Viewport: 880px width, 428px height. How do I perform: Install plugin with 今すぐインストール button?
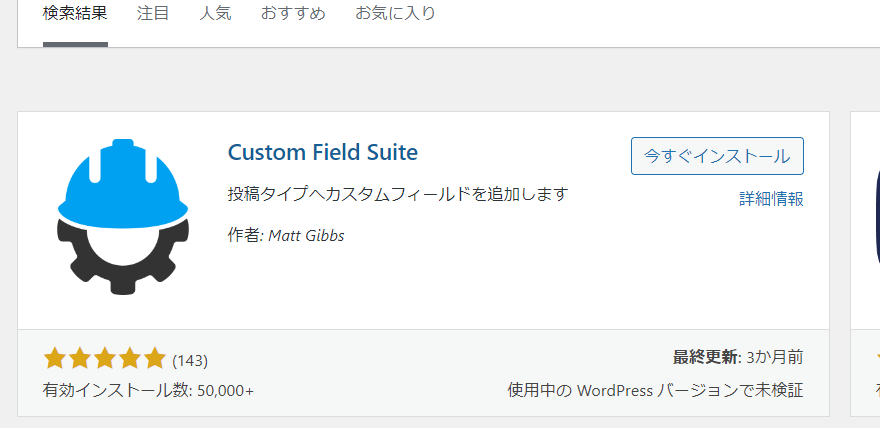[x=717, y=156]
